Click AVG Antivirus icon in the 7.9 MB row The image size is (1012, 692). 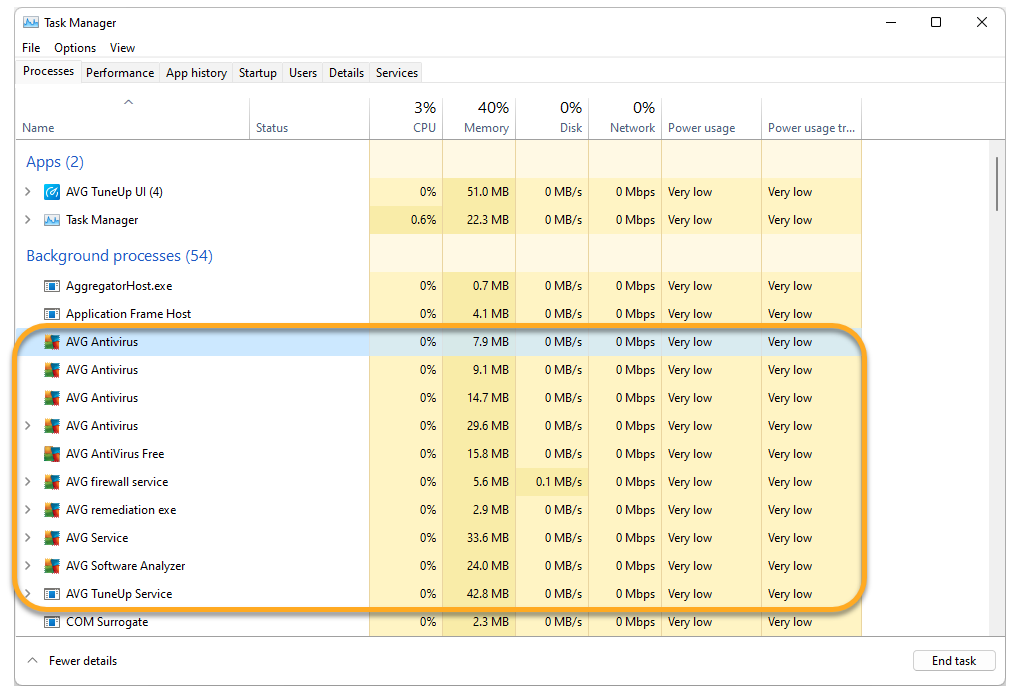click(52, 342)
